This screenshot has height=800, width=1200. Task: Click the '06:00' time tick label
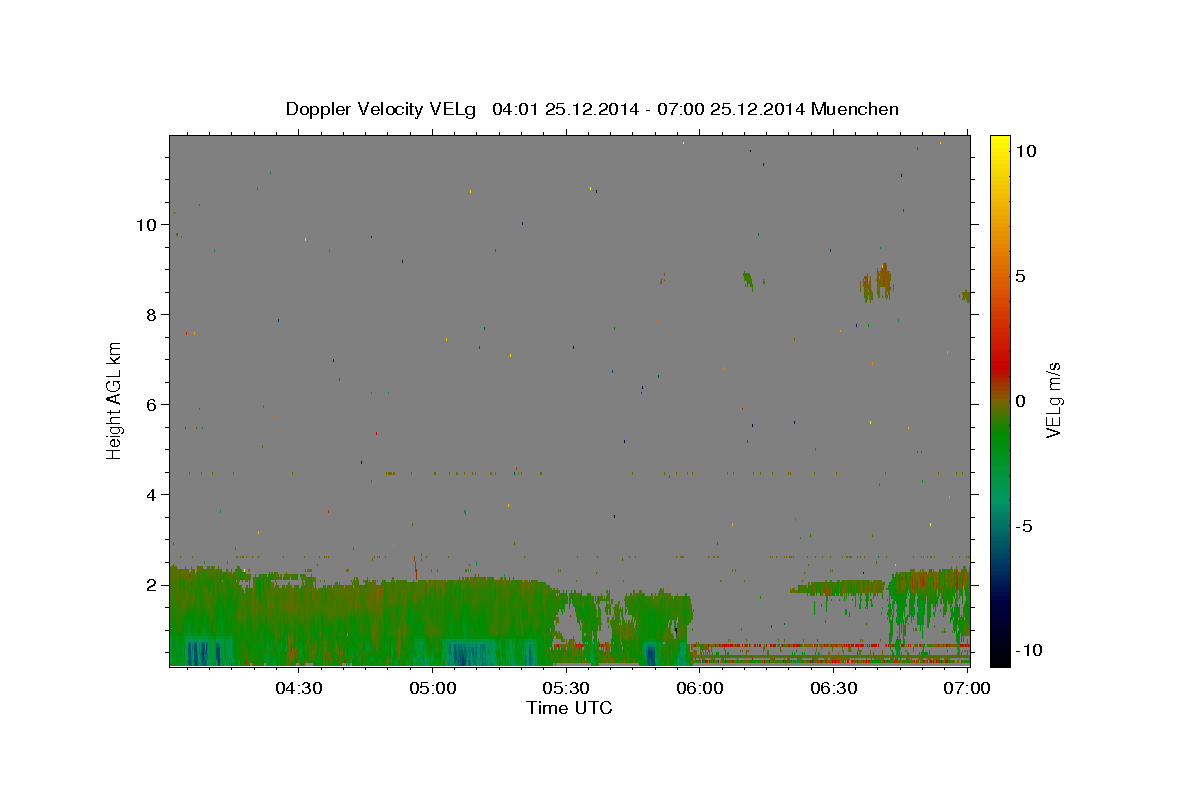(700, 688)
